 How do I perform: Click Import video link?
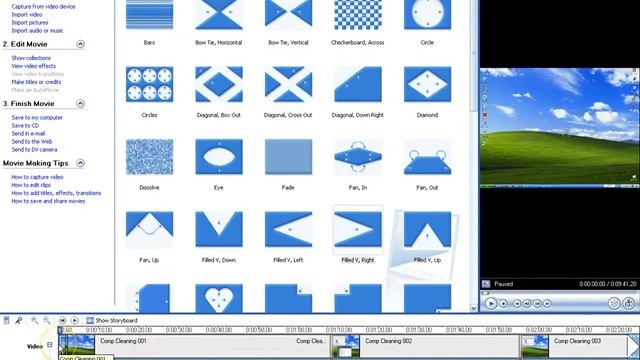[x=27, y=14]
